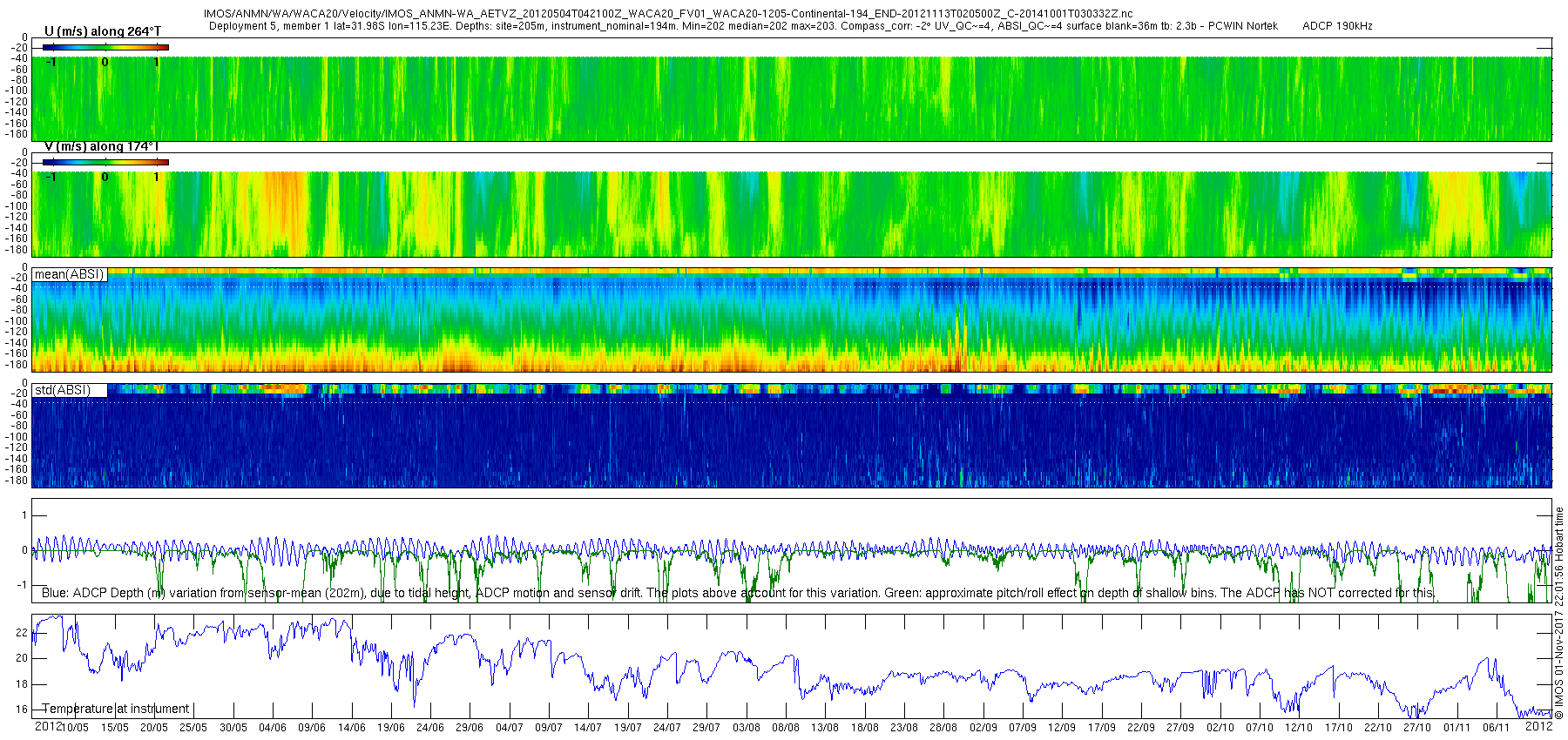Click the 'Blue: ADCP Depth (m) variation' caption
This screenshot has width=1568, height=740.
click(738, 593)
